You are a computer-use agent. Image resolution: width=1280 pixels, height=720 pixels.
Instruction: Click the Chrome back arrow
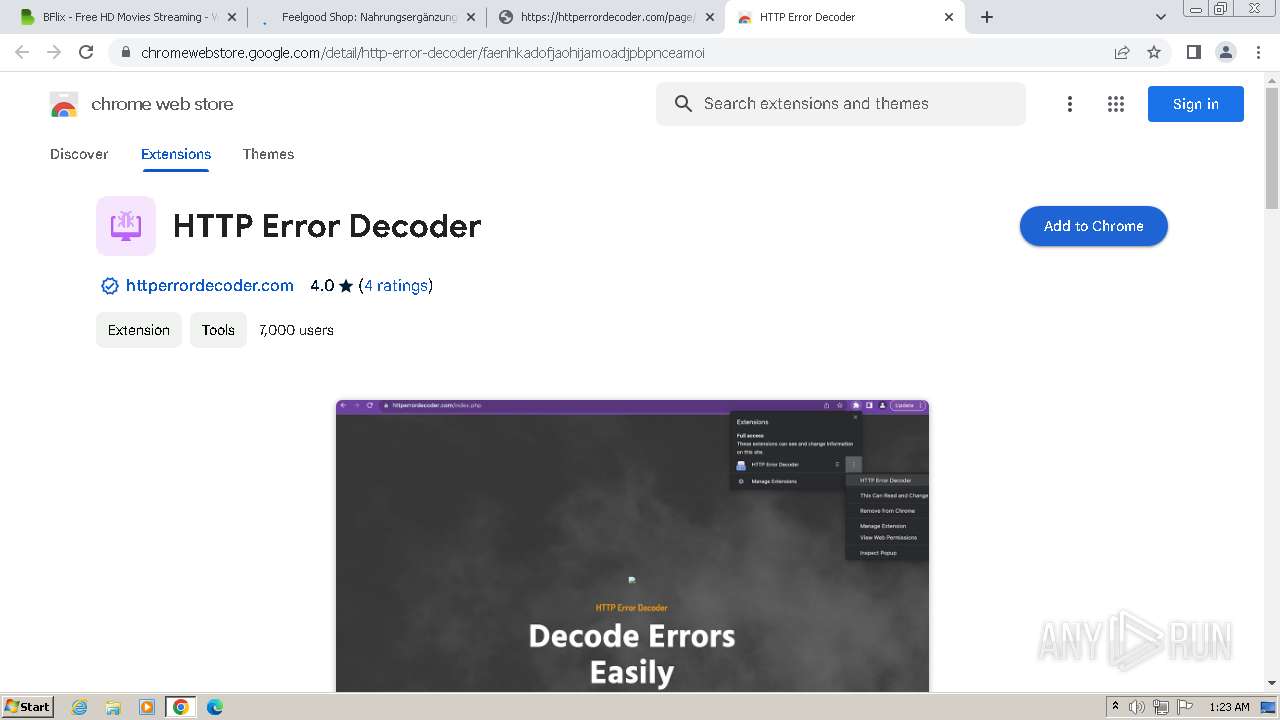pyautogui.click(x=22, y=52)
